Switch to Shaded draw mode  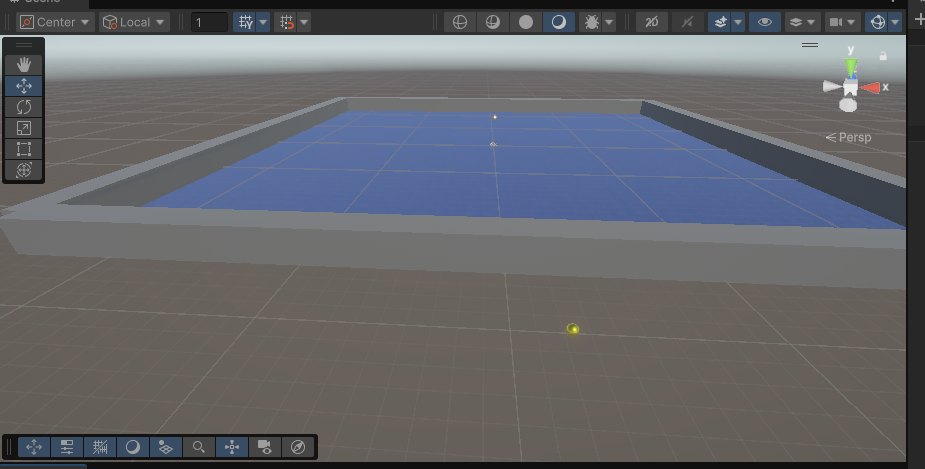coord(559,22)
